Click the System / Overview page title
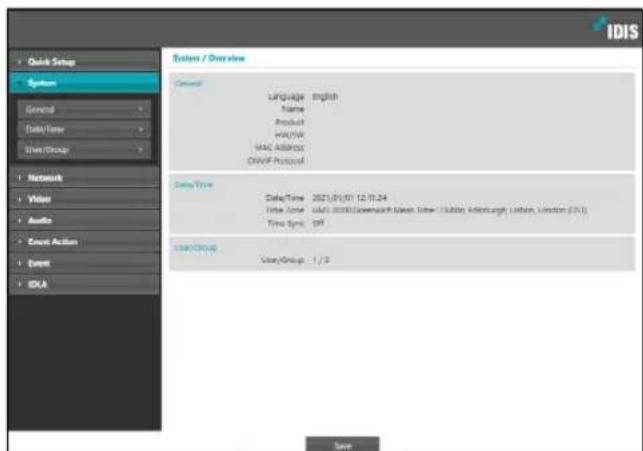This screenshot has width=643, height=451. [x=208, y=58]
